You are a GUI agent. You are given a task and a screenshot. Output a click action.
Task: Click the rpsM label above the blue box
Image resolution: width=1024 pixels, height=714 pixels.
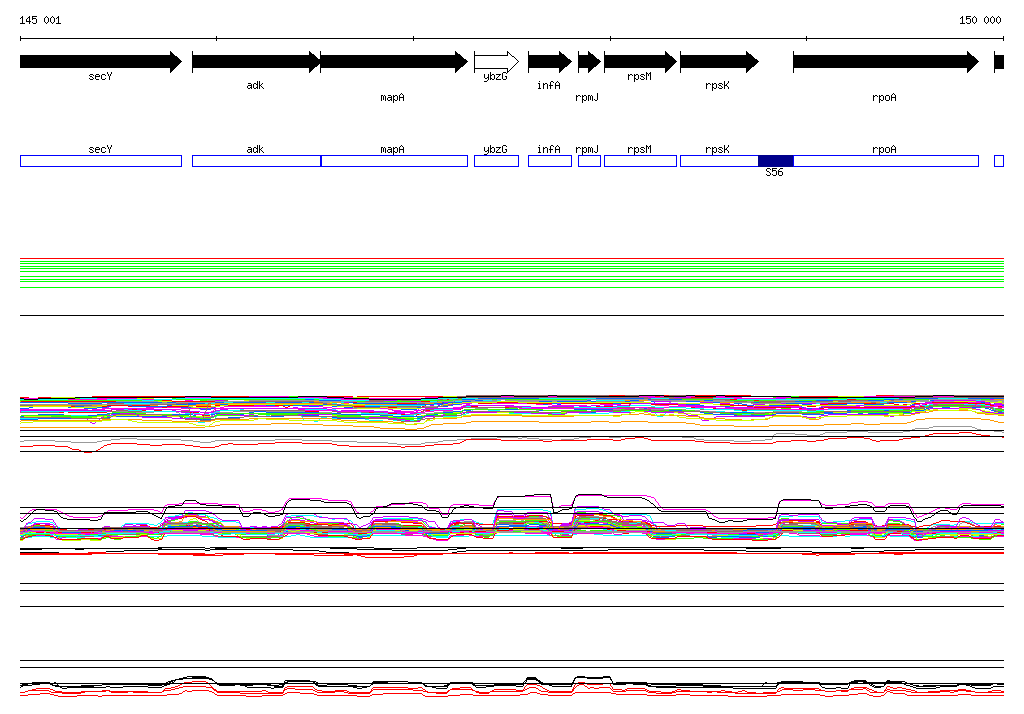(639, 150)
